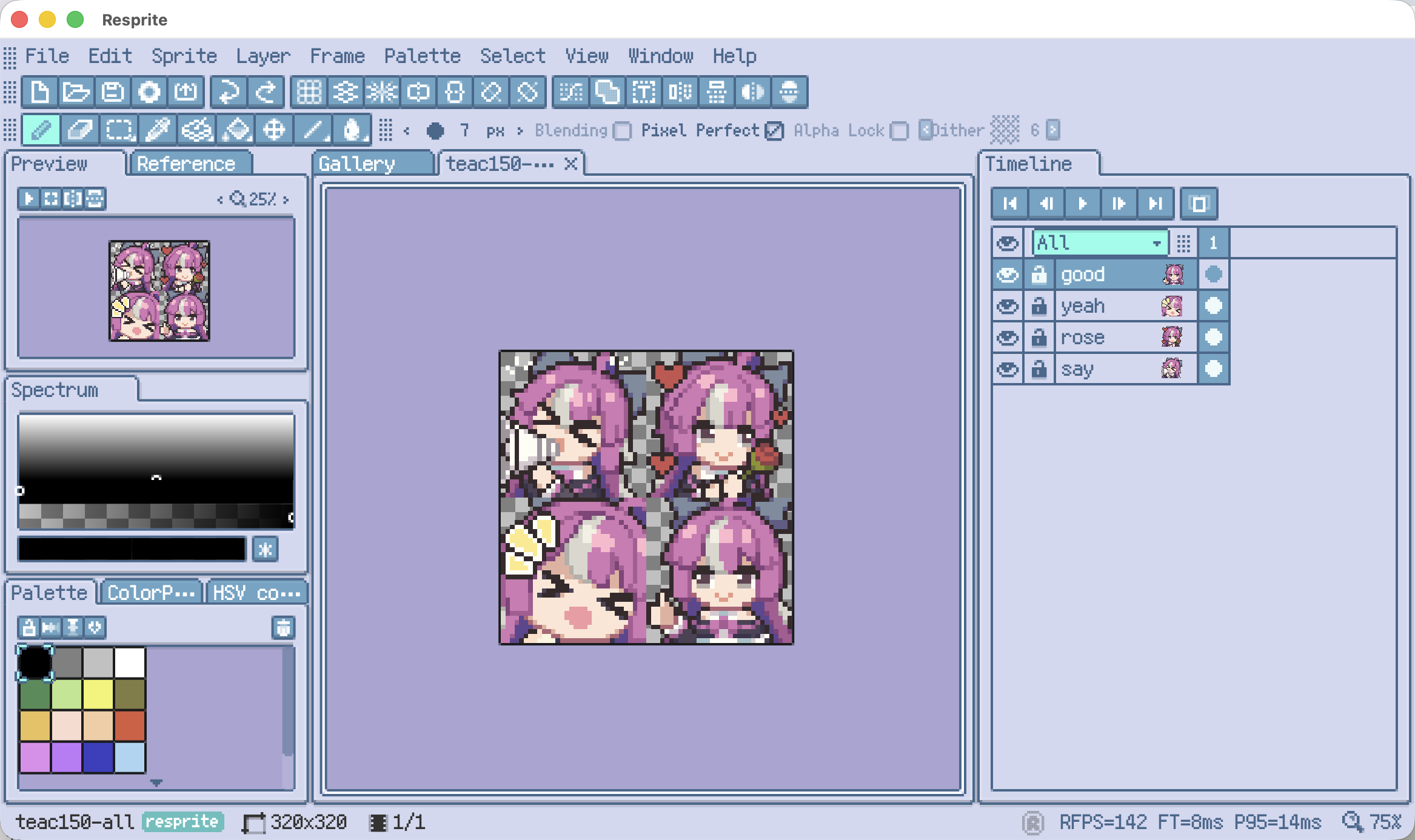The image size is (1415, 840).
Task: Expand palette with bottom arrow
Action: coord(156,783)
